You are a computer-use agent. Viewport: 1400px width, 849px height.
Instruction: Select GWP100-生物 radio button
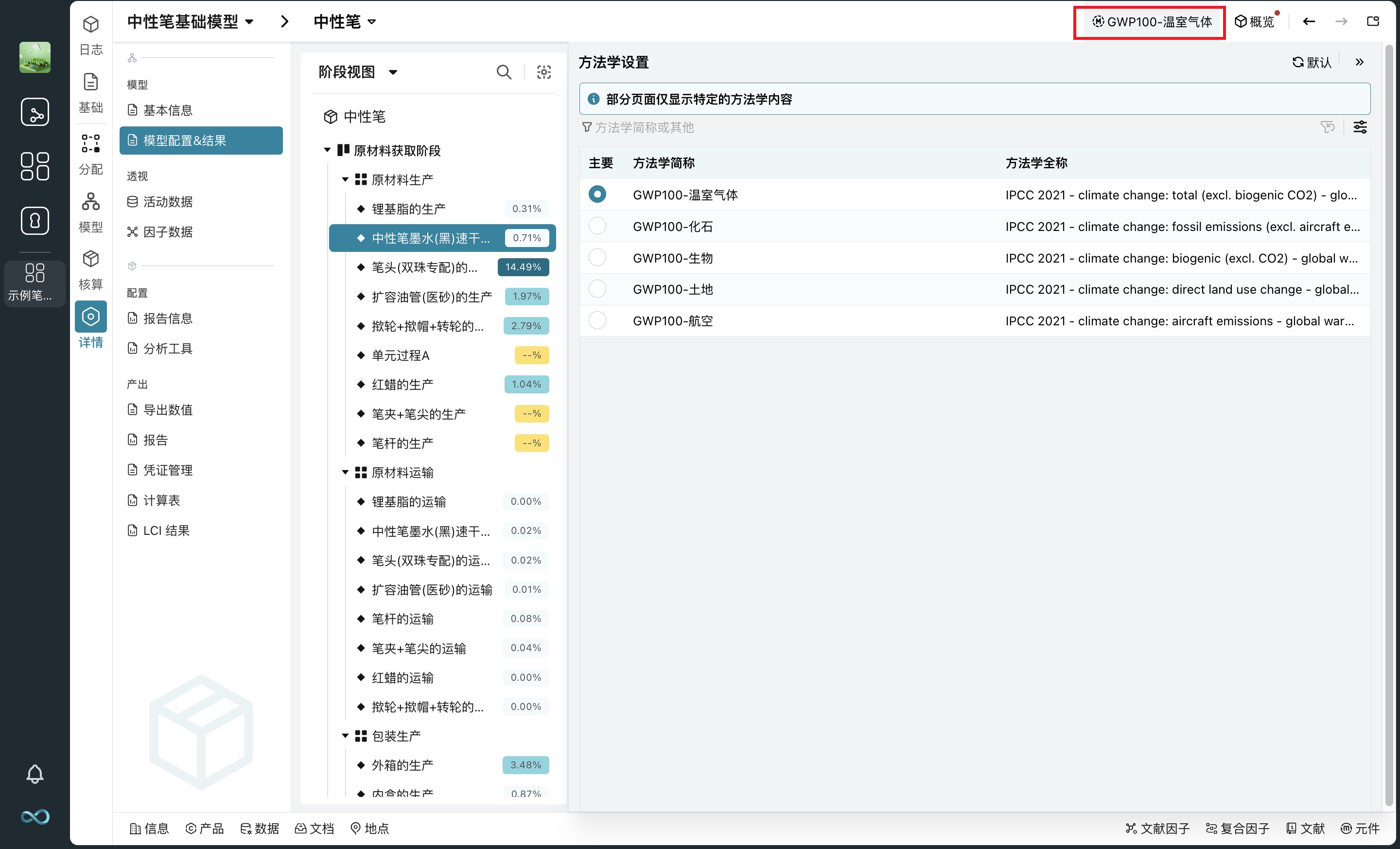pos(597,258)
